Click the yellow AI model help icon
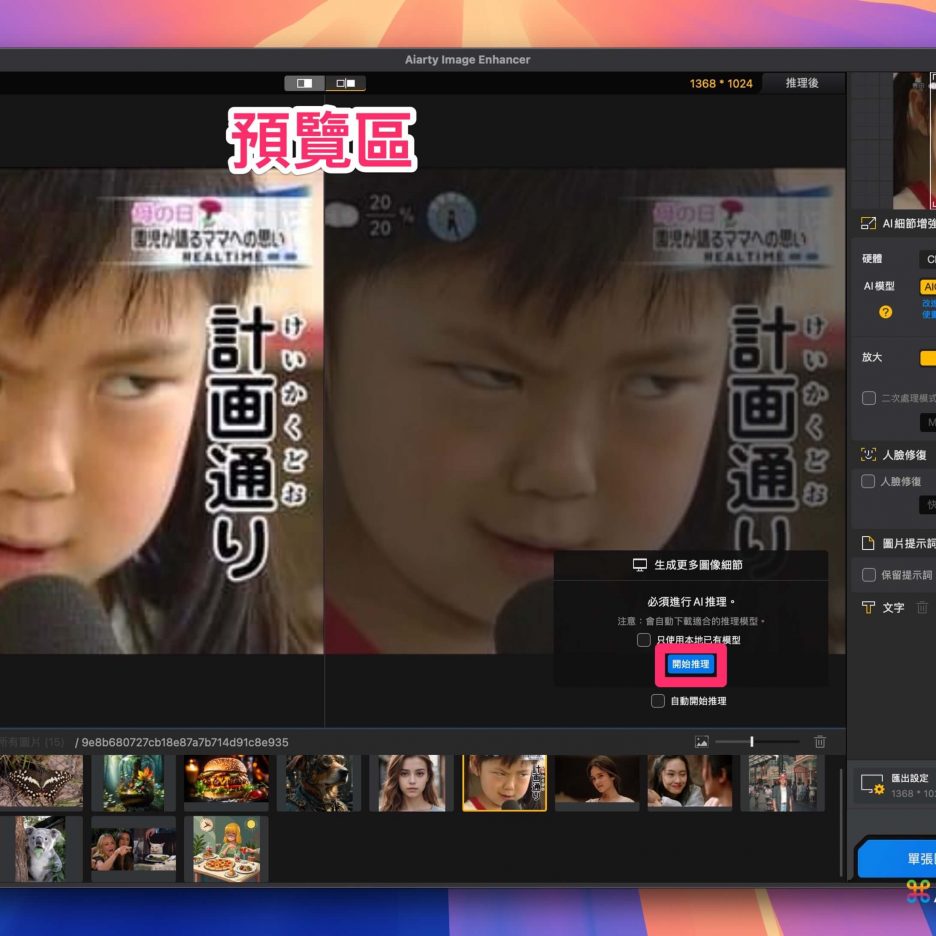The image size is (936, 936). [x=885, y=312]
